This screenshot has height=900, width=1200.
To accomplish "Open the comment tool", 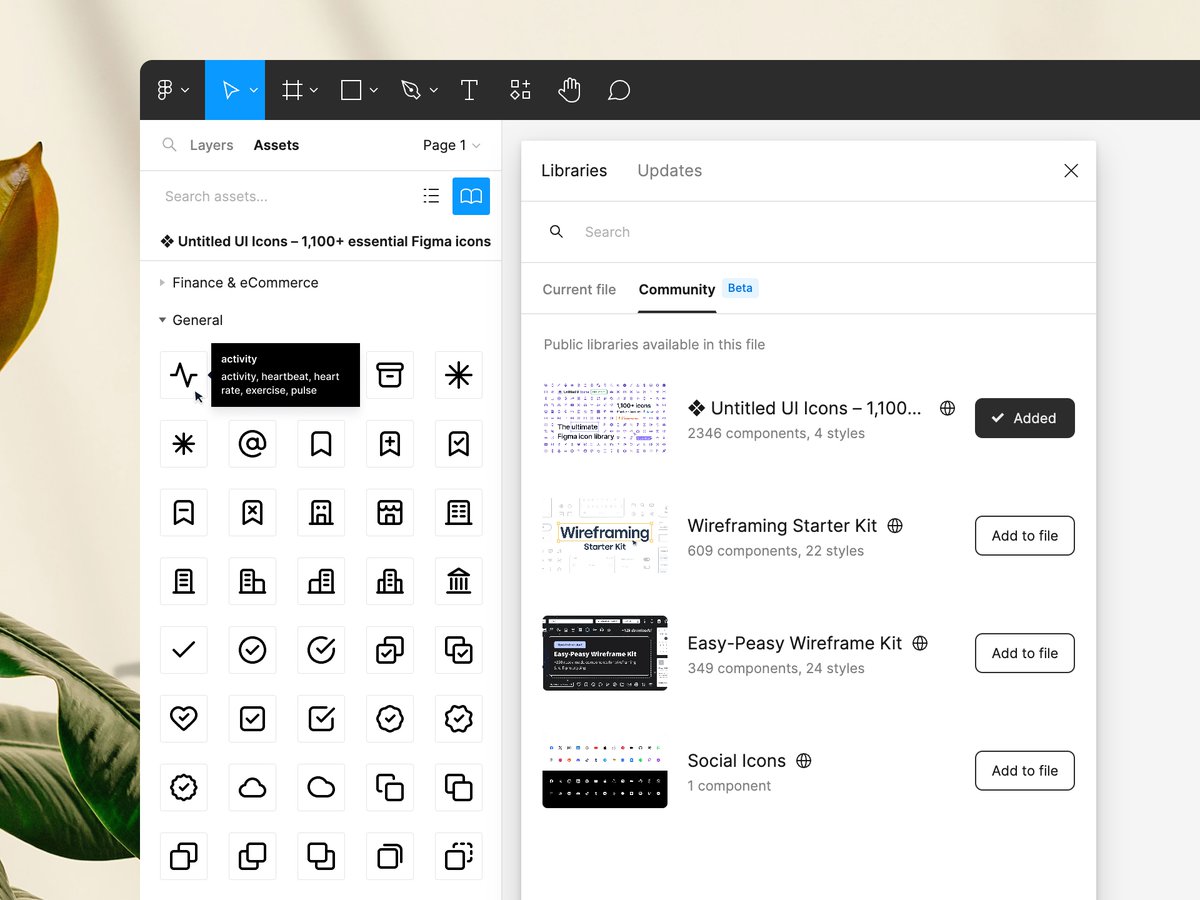I will pyautogui.click(x=618, y=89).
